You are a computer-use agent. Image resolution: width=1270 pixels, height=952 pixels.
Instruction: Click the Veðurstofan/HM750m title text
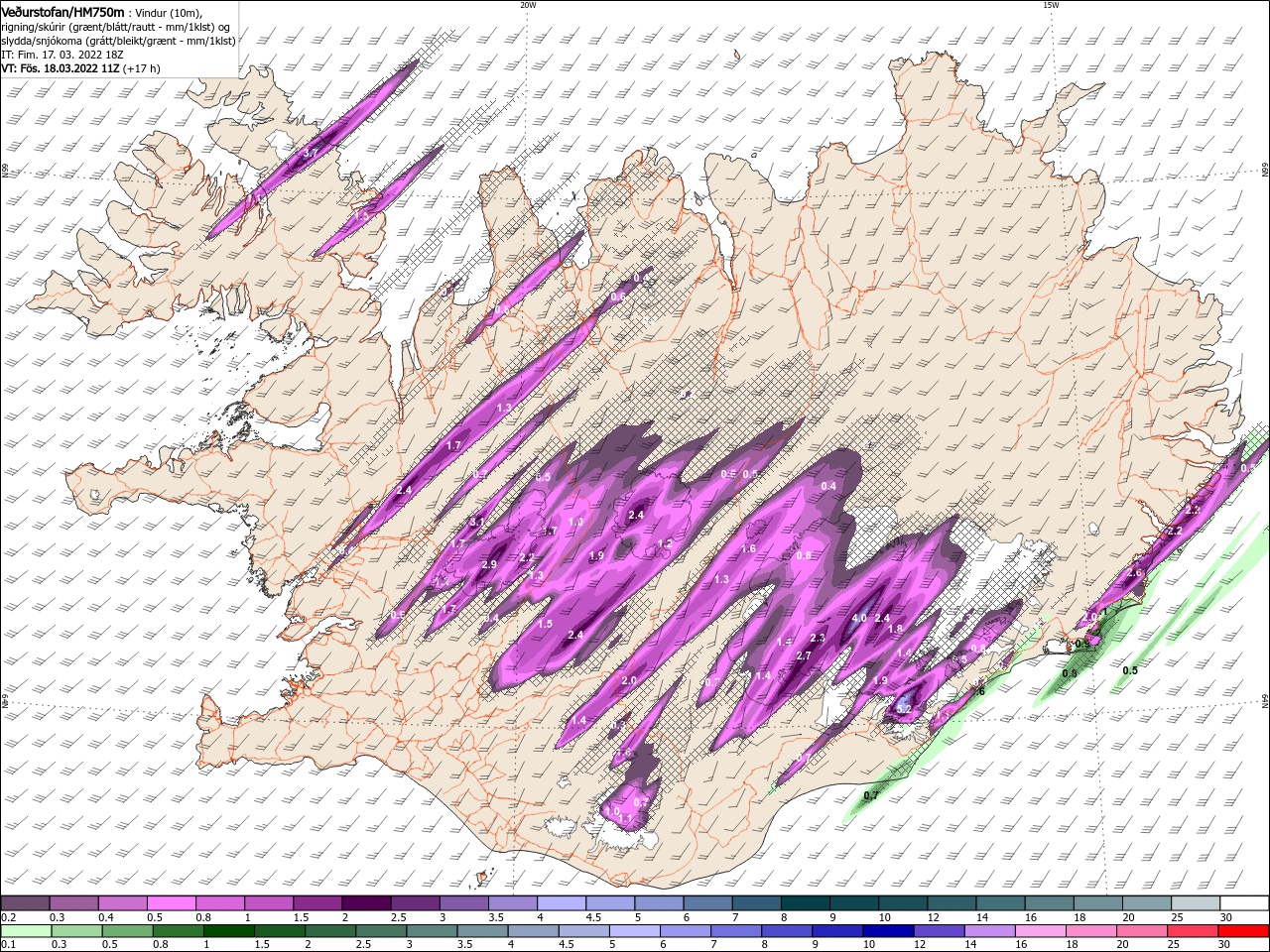[63, 11]
